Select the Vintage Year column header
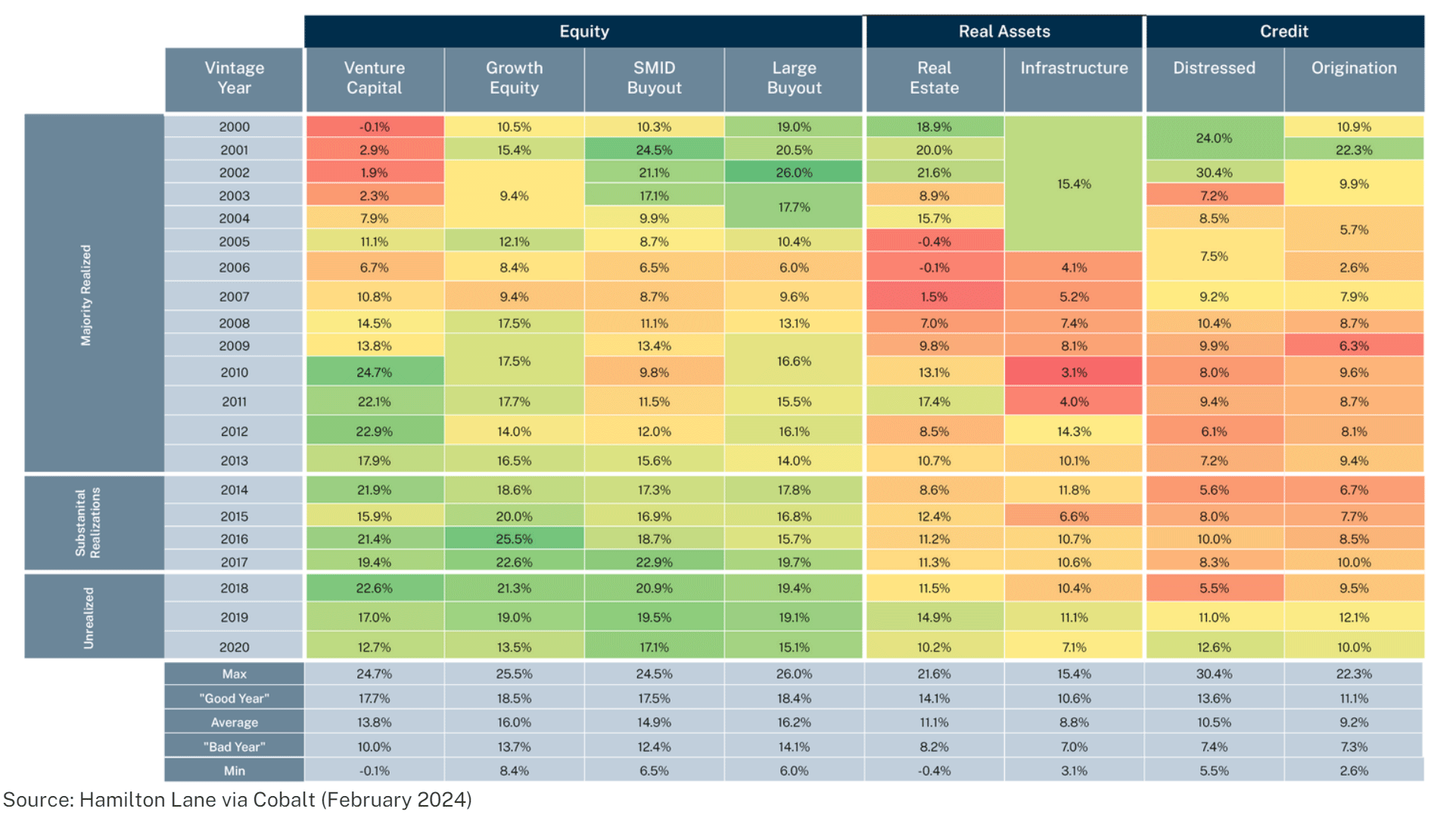 click(234, 78)
